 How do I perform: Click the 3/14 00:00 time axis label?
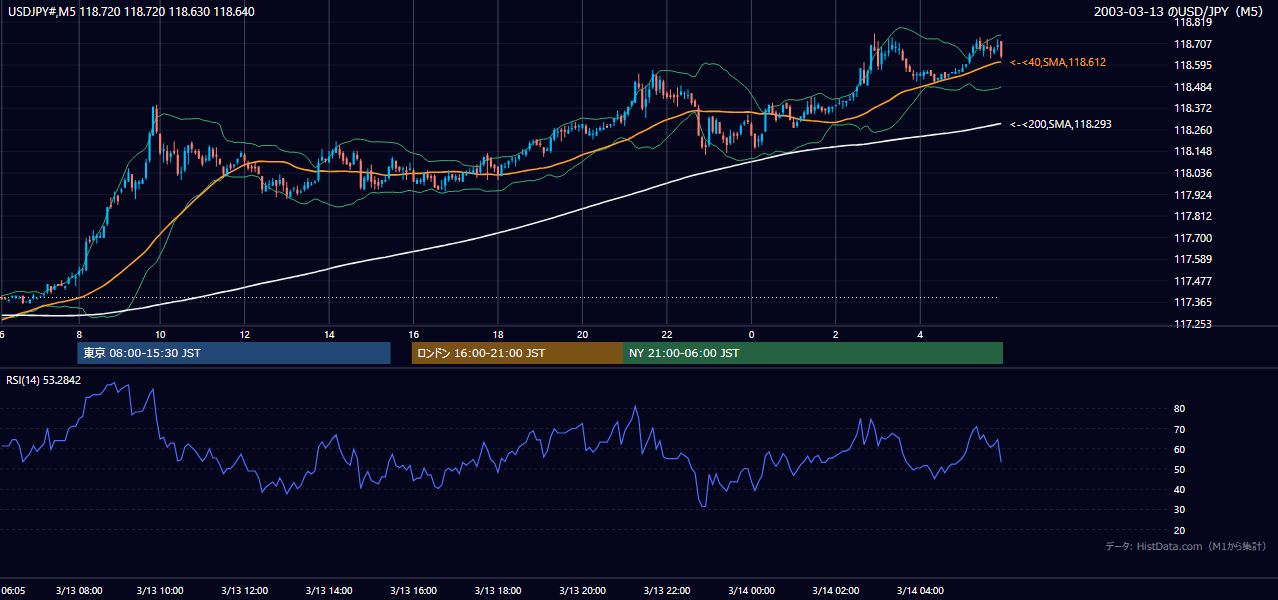click(x=751, y=590)
